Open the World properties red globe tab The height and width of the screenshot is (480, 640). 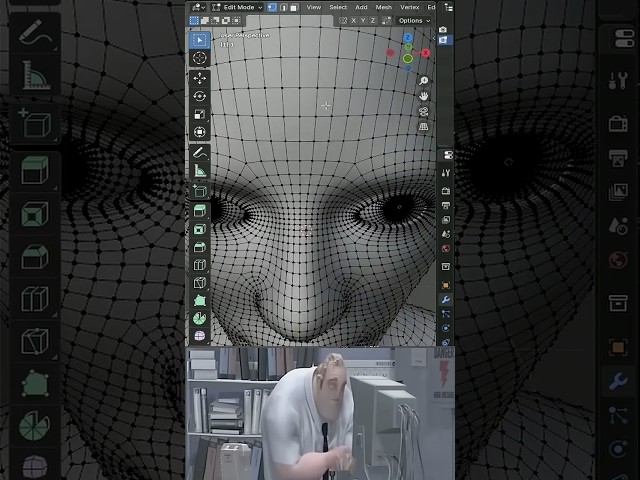[446, 249]
